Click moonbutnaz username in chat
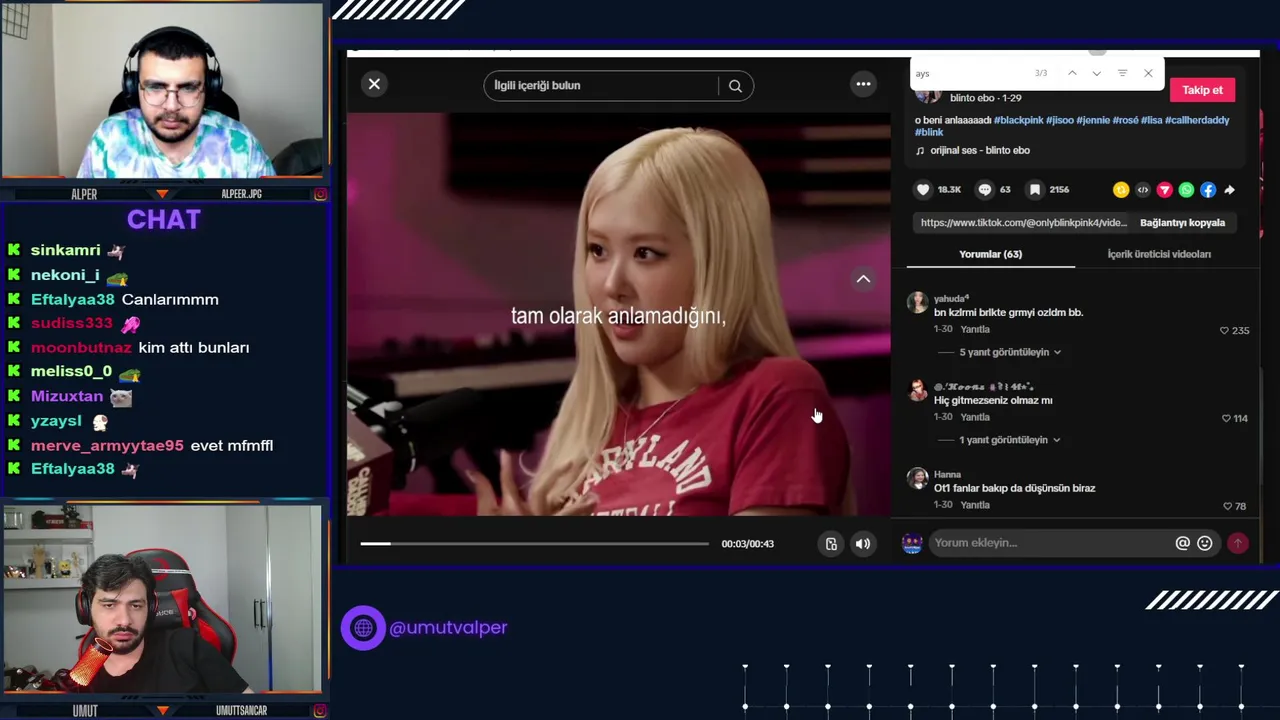Viewport: 1280px width, 720px height. point(81,347)
